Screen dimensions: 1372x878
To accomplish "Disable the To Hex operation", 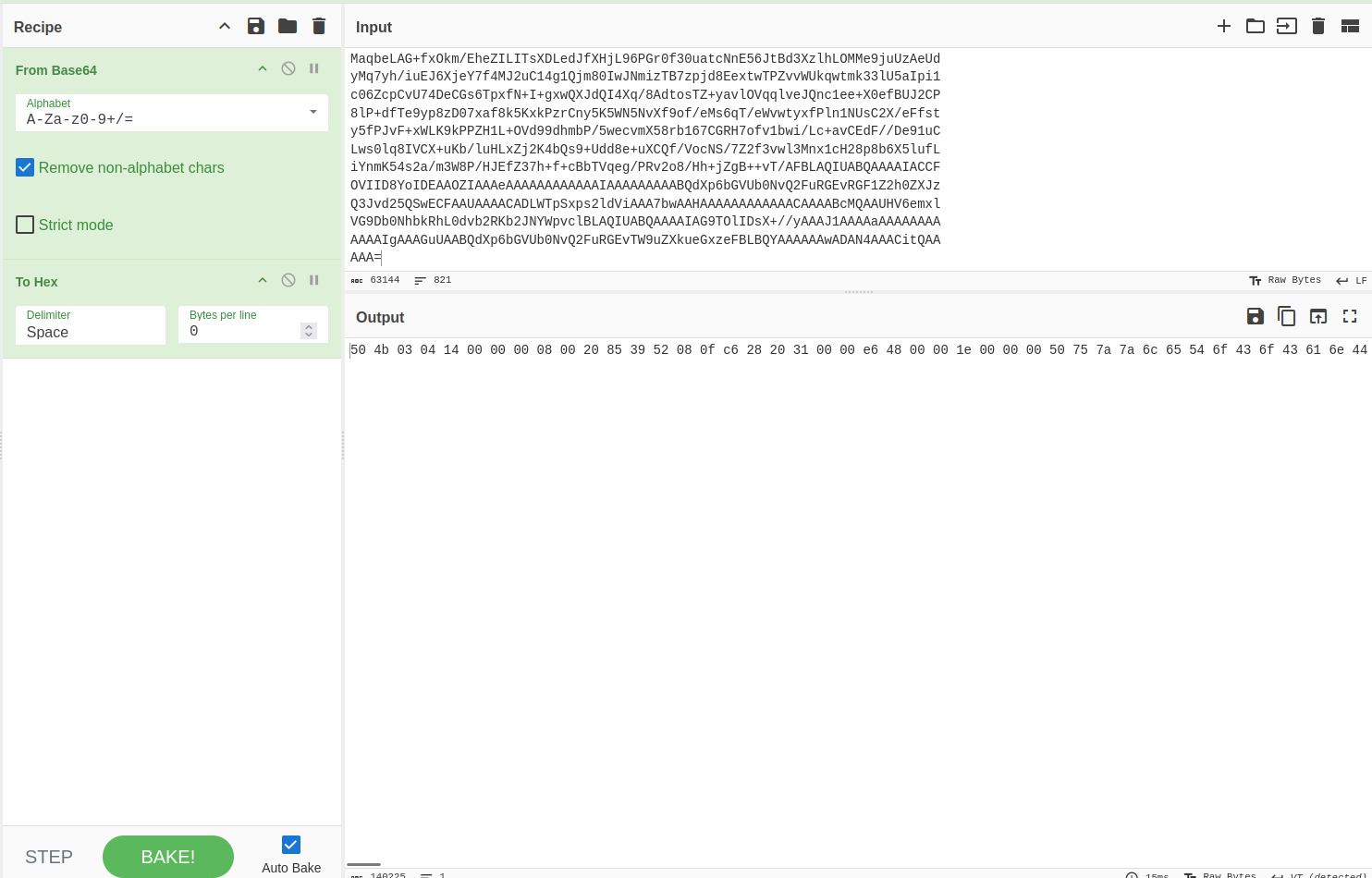I will click(x=288, y=279).
